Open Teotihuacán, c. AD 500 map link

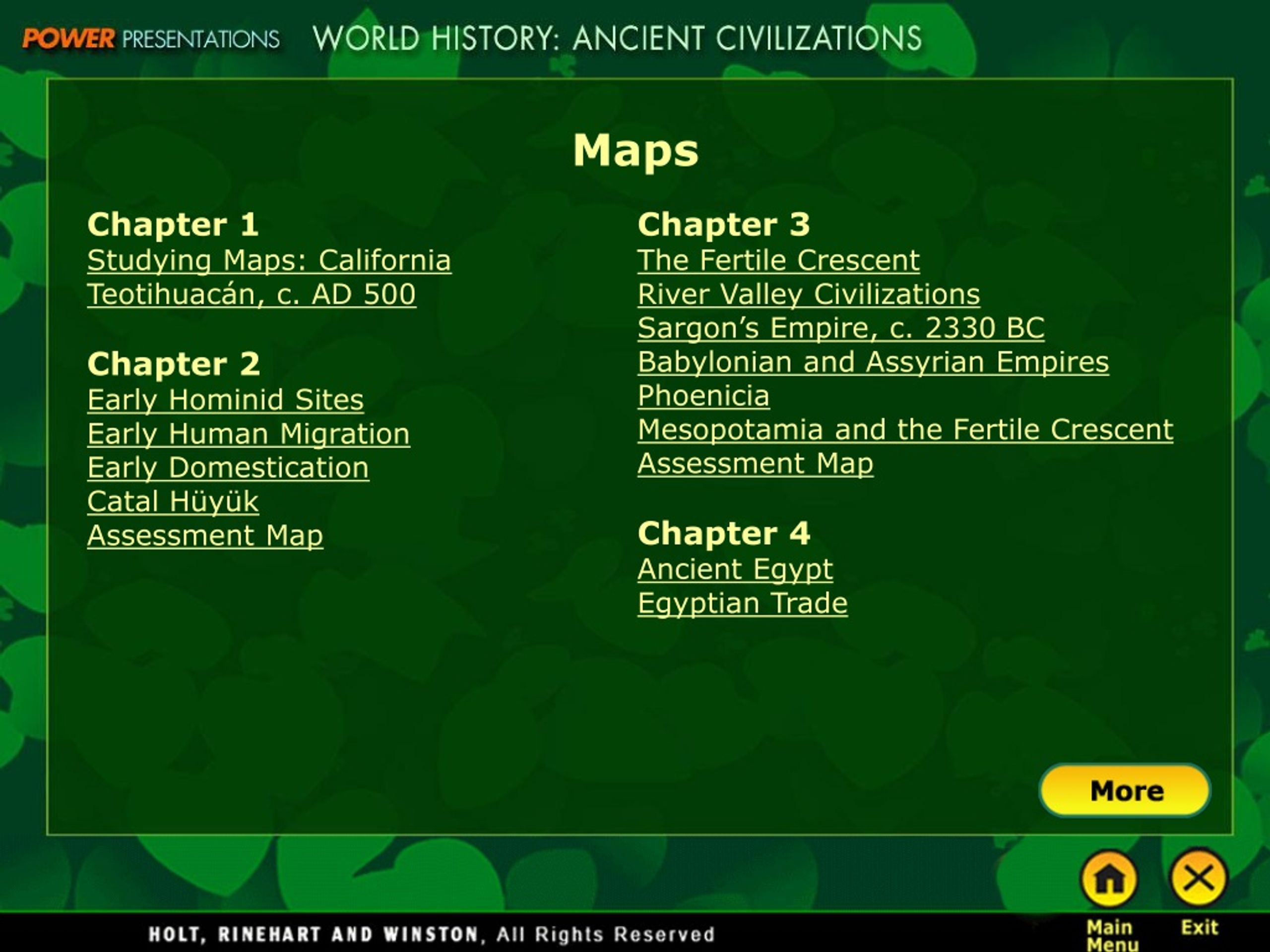tap(252, 295)
